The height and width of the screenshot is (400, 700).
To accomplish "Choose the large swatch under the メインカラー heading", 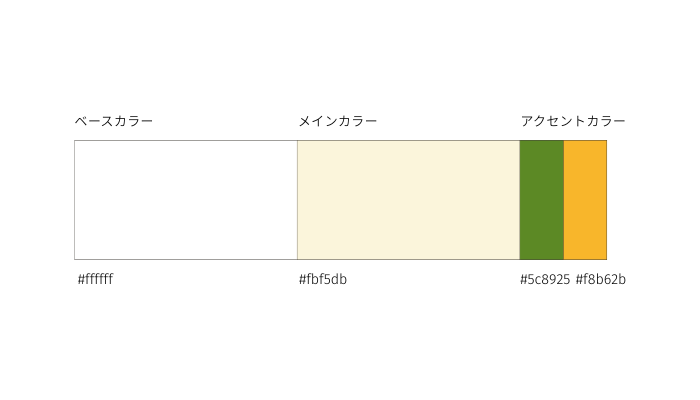I will (408, 200).
